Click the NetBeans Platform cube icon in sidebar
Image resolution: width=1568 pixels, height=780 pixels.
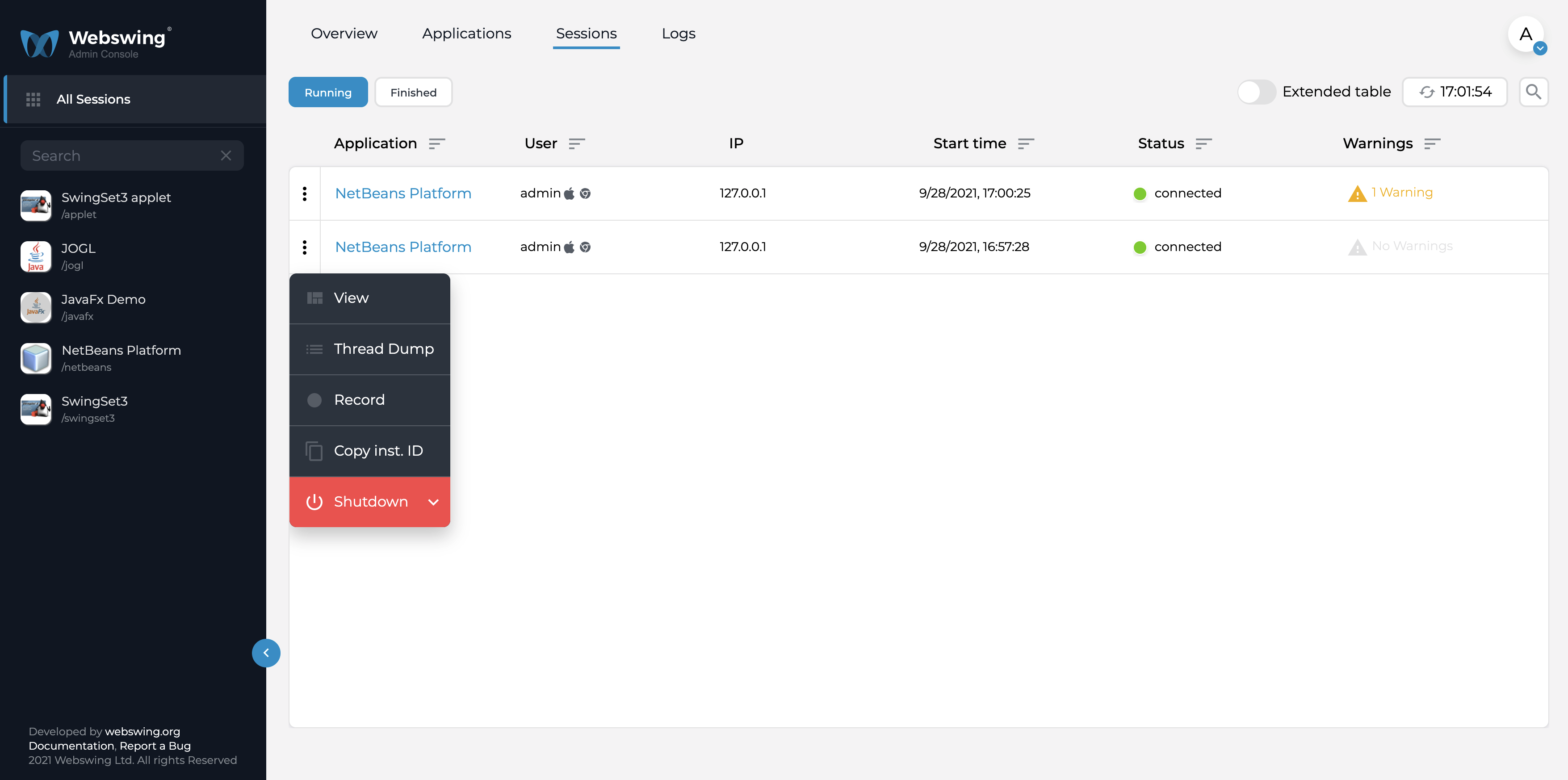[36, 358]
